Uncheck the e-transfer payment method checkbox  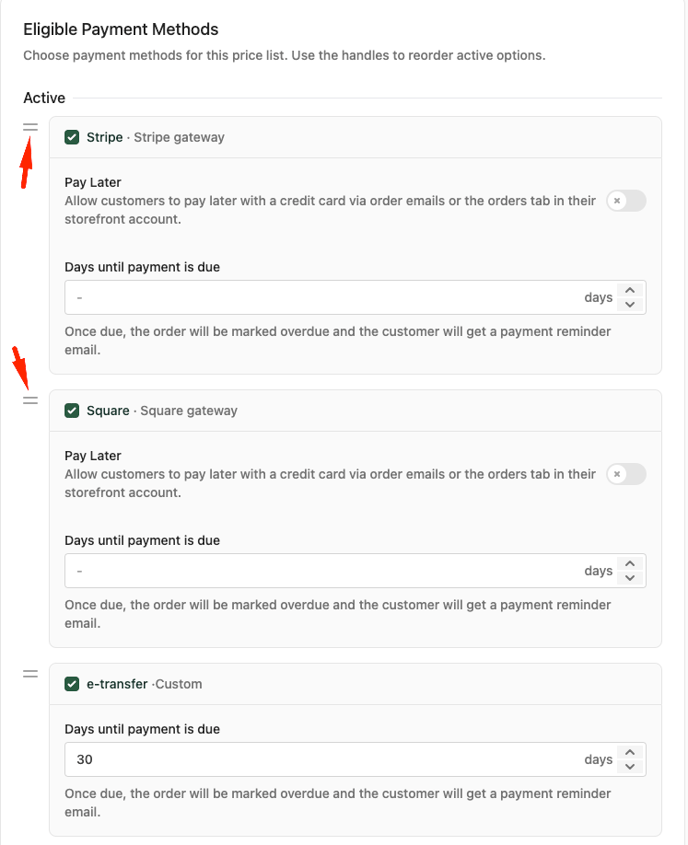point(72,684)
